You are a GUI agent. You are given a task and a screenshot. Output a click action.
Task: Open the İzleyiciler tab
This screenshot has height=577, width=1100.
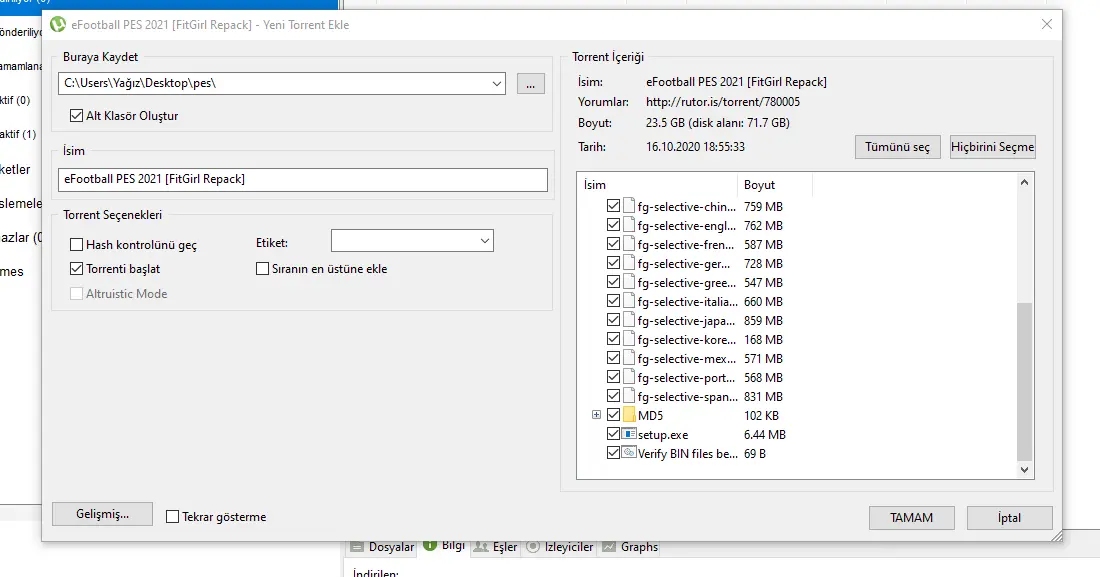(x=560, y=547)
